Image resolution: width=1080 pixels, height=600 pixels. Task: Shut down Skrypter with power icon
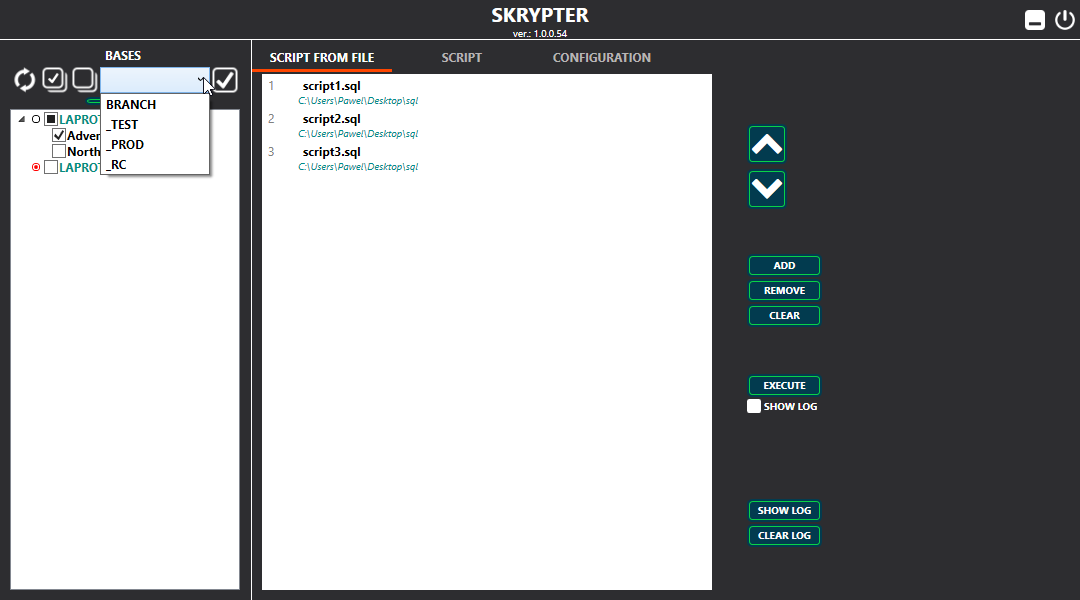click(1064, 20)
